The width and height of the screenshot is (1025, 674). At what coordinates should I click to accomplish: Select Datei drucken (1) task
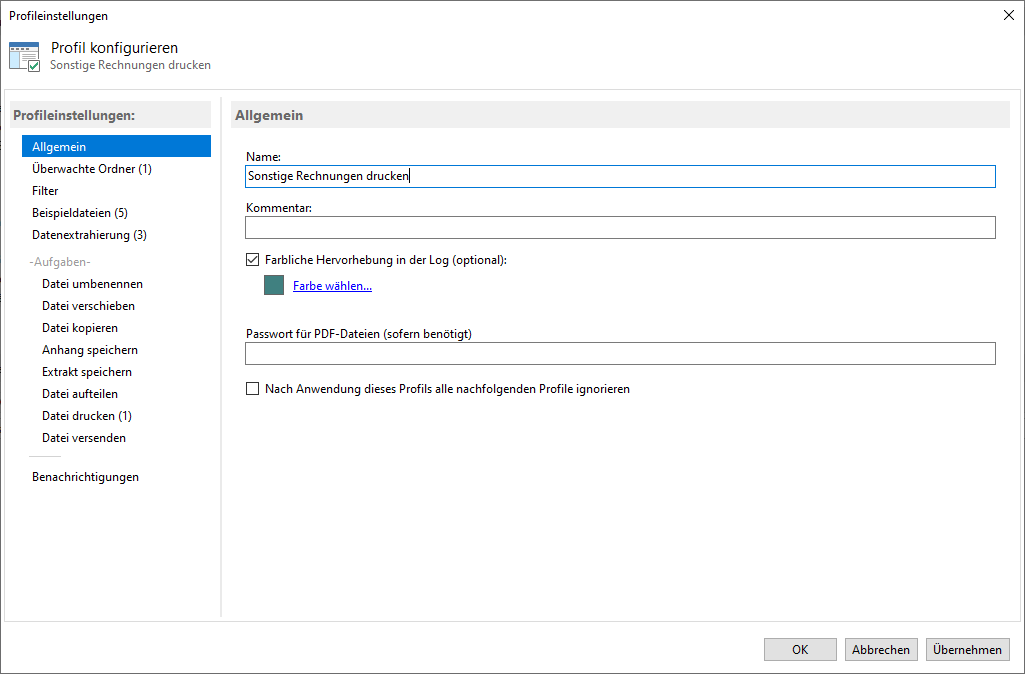pyautogui.click(x=87, y=416)
